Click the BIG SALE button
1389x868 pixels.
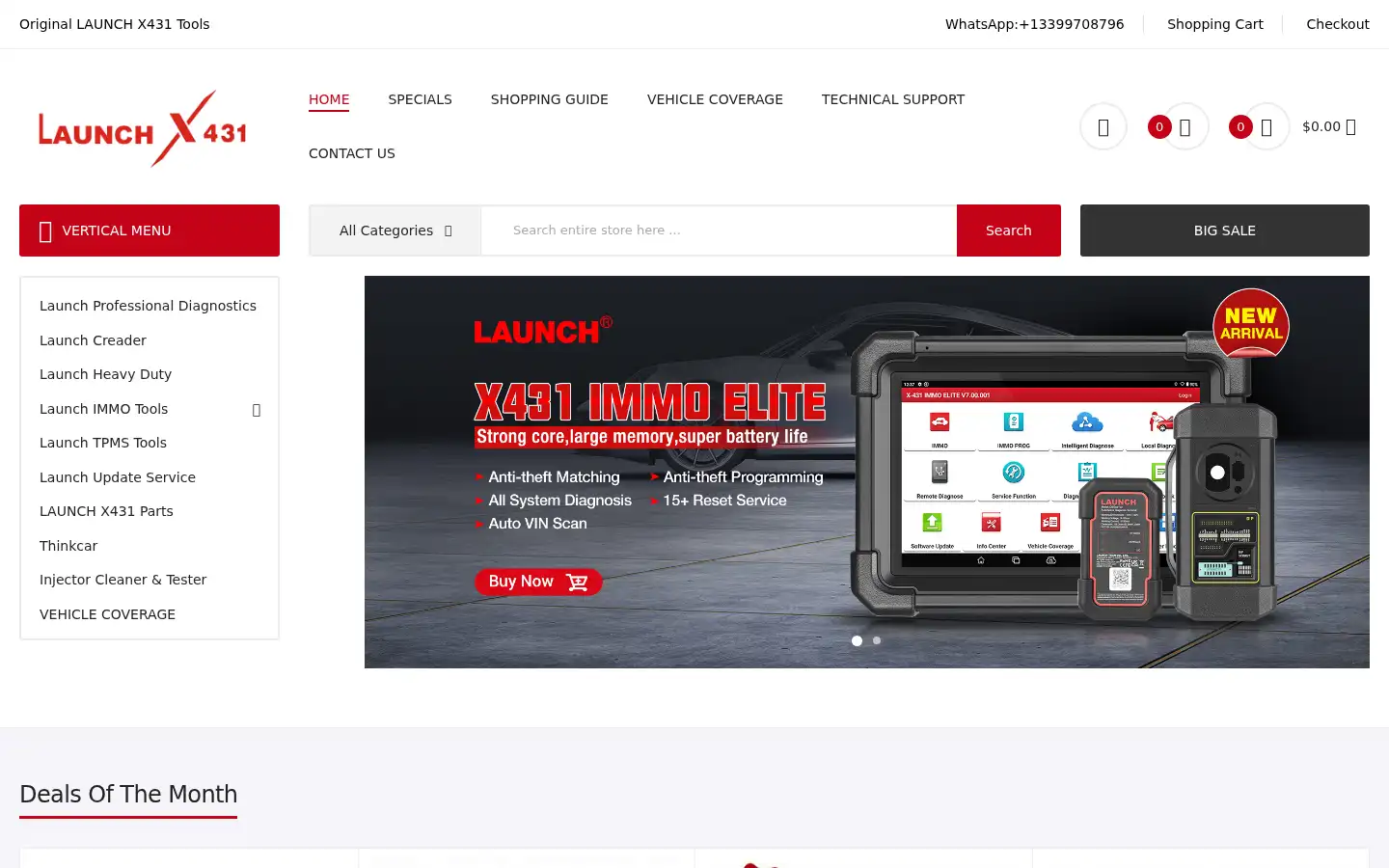point(1225,231)
